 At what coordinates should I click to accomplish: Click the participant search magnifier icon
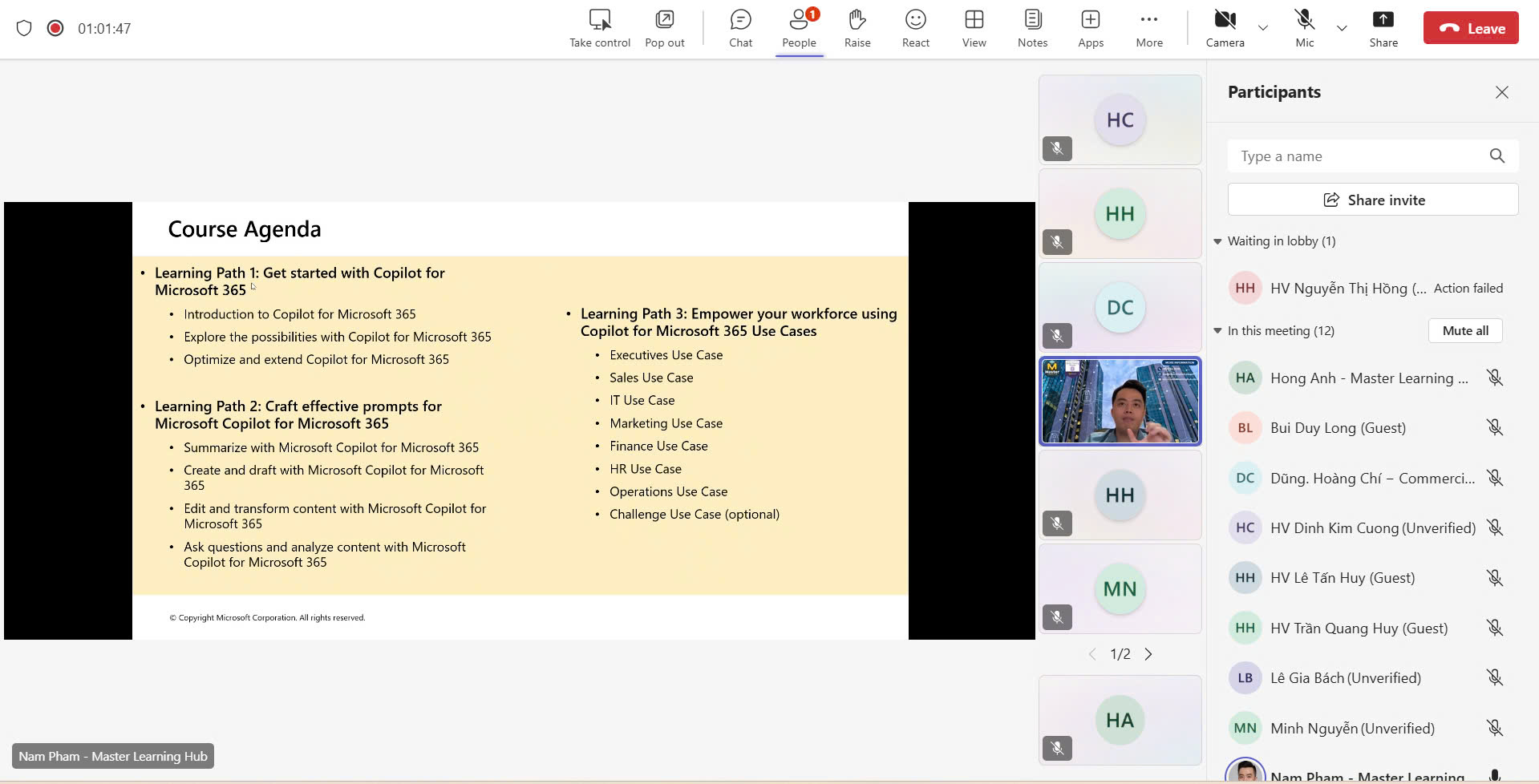[x=1497, y=156]
